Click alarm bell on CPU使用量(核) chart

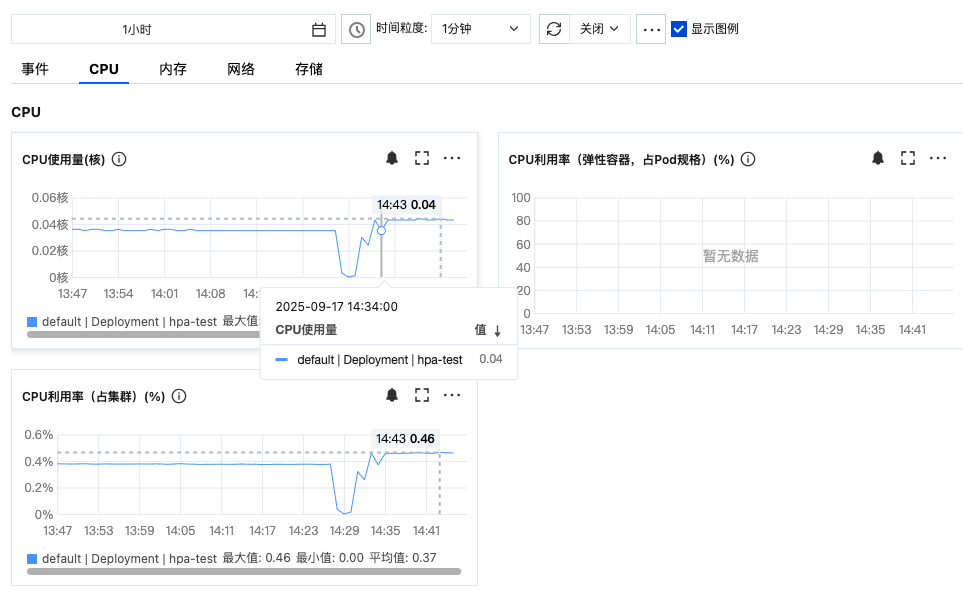[x=392, y=158]
